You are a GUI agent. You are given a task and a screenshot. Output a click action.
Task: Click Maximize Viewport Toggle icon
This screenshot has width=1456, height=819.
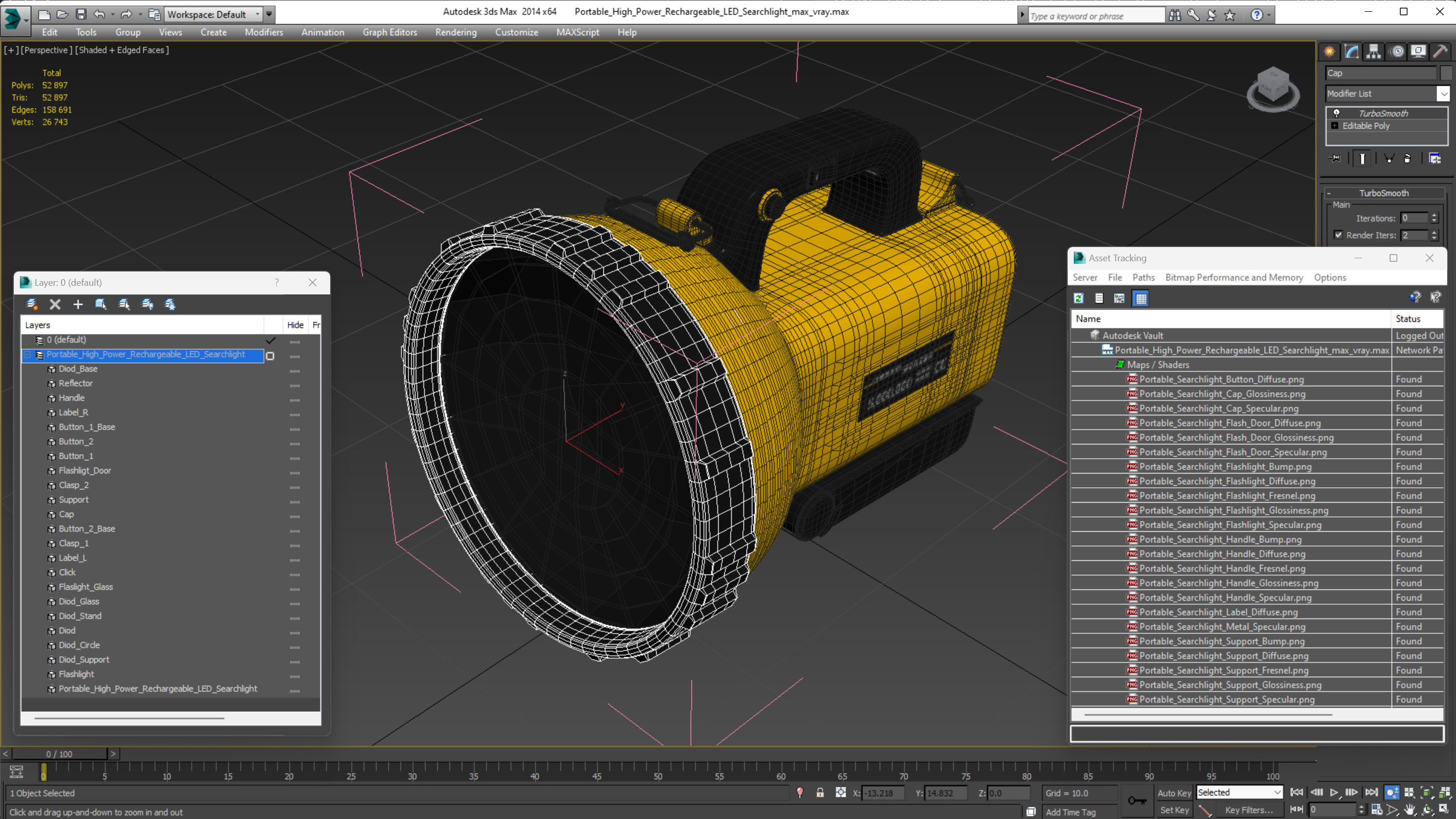coord(1445,810)
